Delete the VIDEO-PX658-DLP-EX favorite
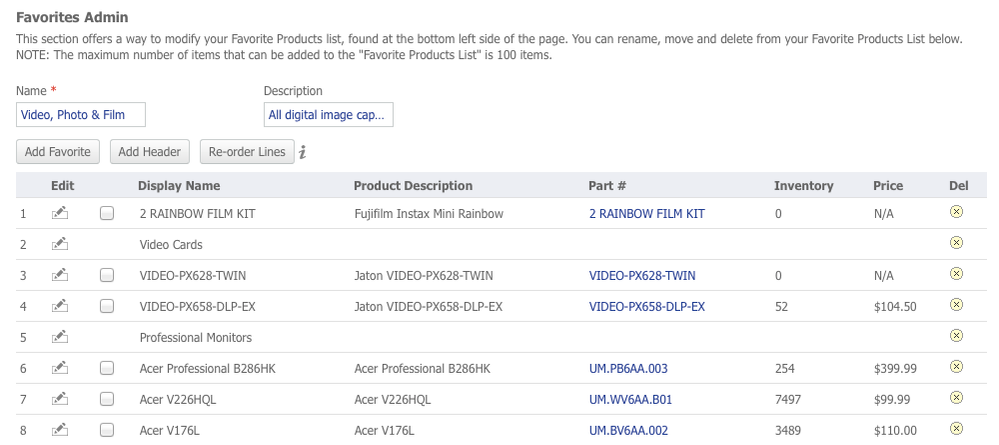999x445 pixels. pos(955,305)
